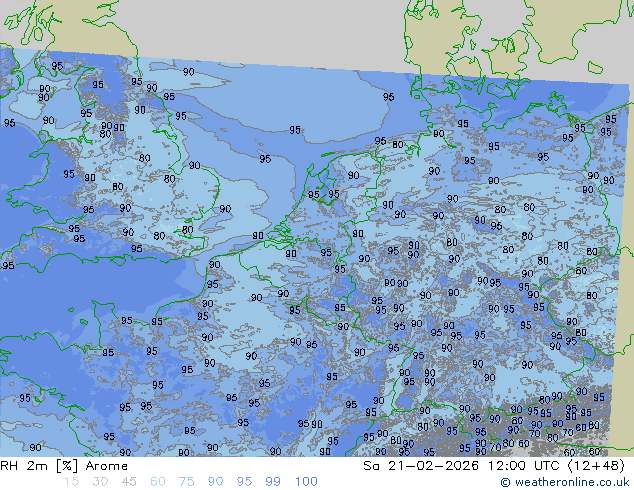Open the weatheronline.co.uk copyright link
The width and height of the screenshot is (634, 490).
(x=565, y=482)
